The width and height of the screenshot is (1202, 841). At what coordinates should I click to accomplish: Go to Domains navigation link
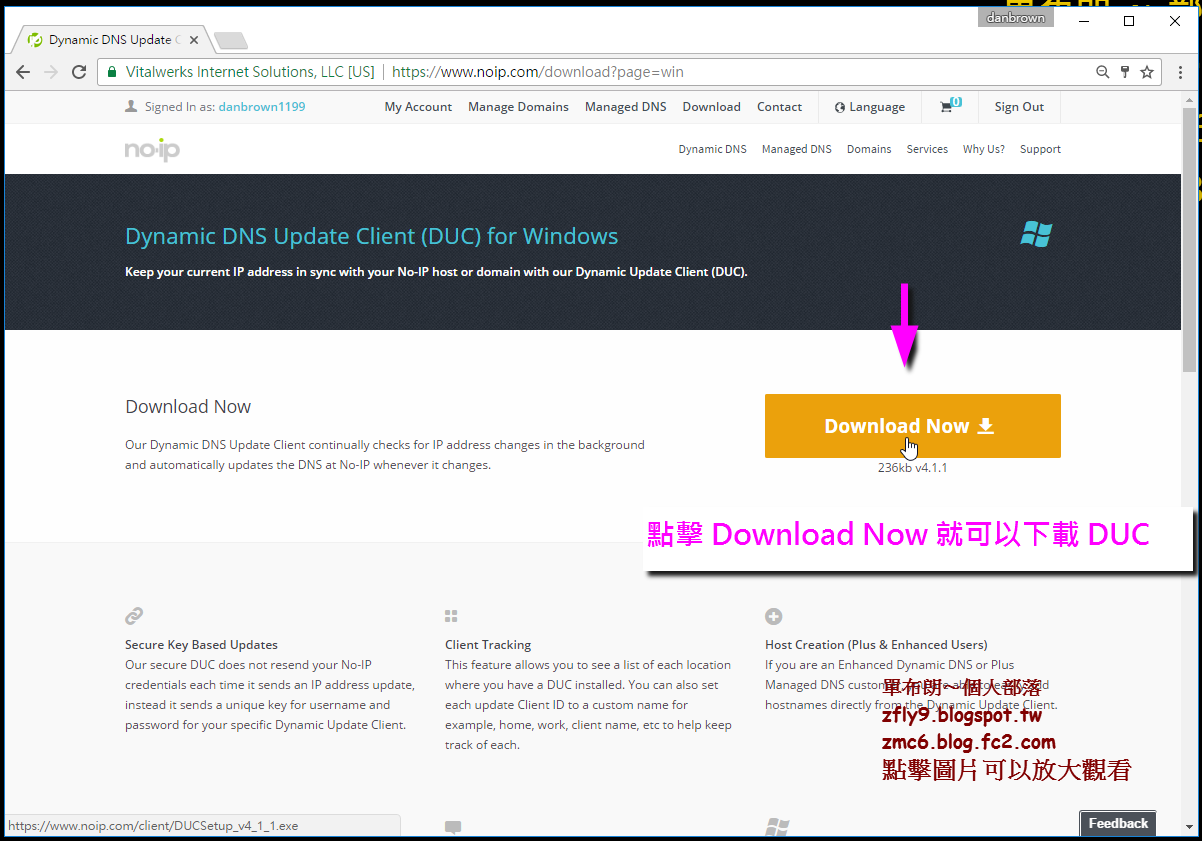(x=869, y=149)
